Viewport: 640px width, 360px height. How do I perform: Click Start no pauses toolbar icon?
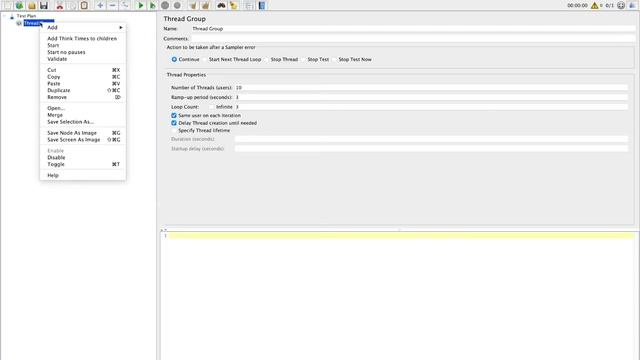point(153,5)
